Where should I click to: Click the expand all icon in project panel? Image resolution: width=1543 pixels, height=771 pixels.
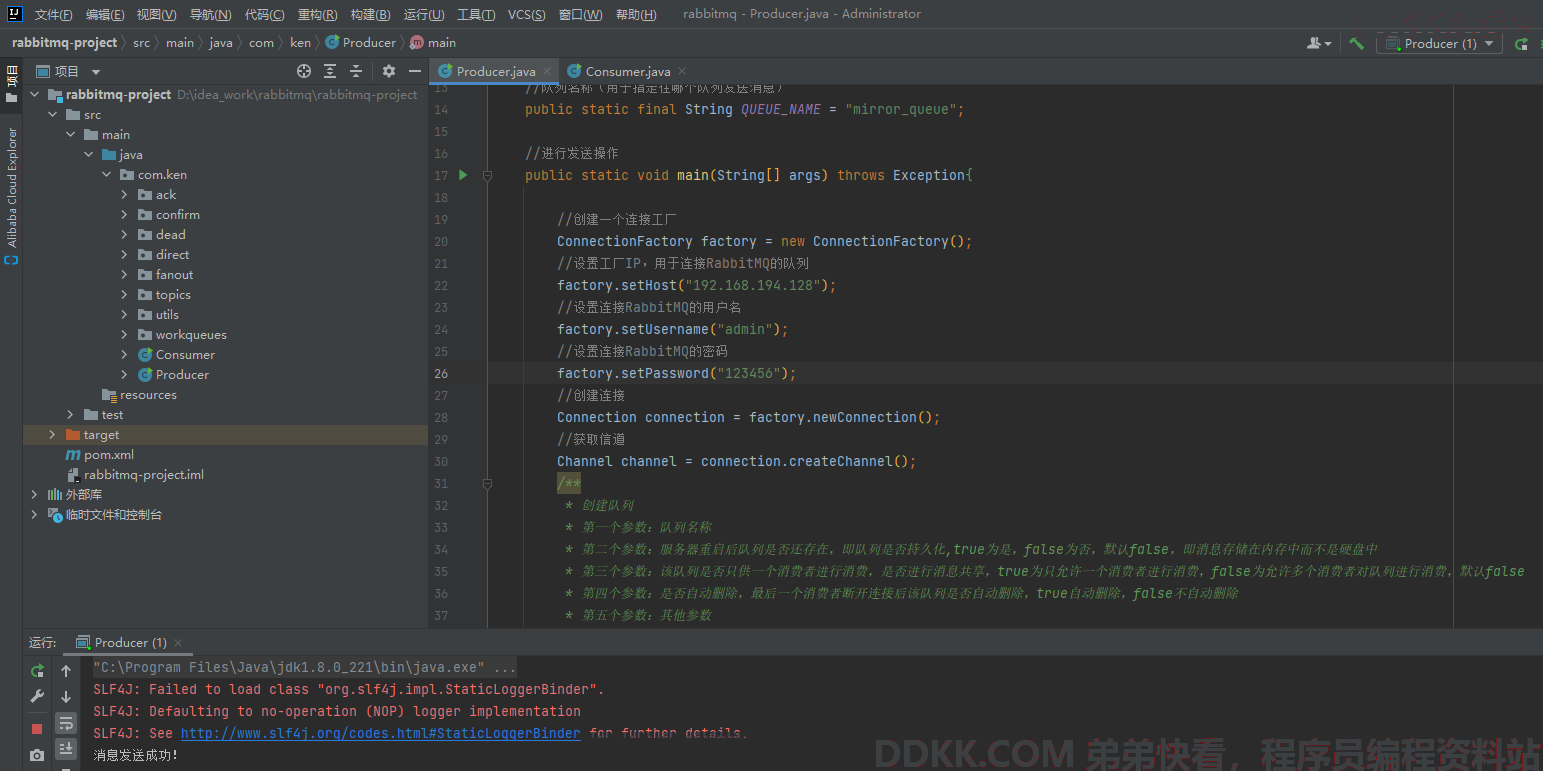tap(330, 71)
